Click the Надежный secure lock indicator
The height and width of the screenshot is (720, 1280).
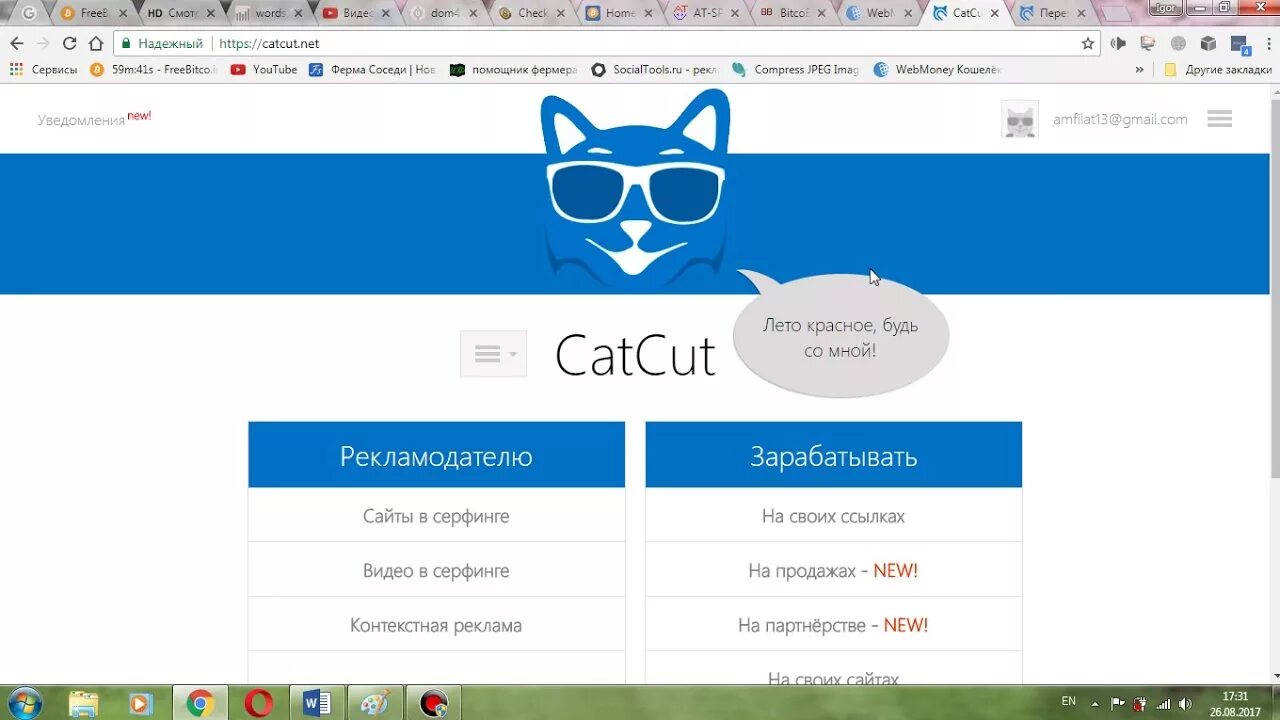pyautogui.click(x=162, y=44)
